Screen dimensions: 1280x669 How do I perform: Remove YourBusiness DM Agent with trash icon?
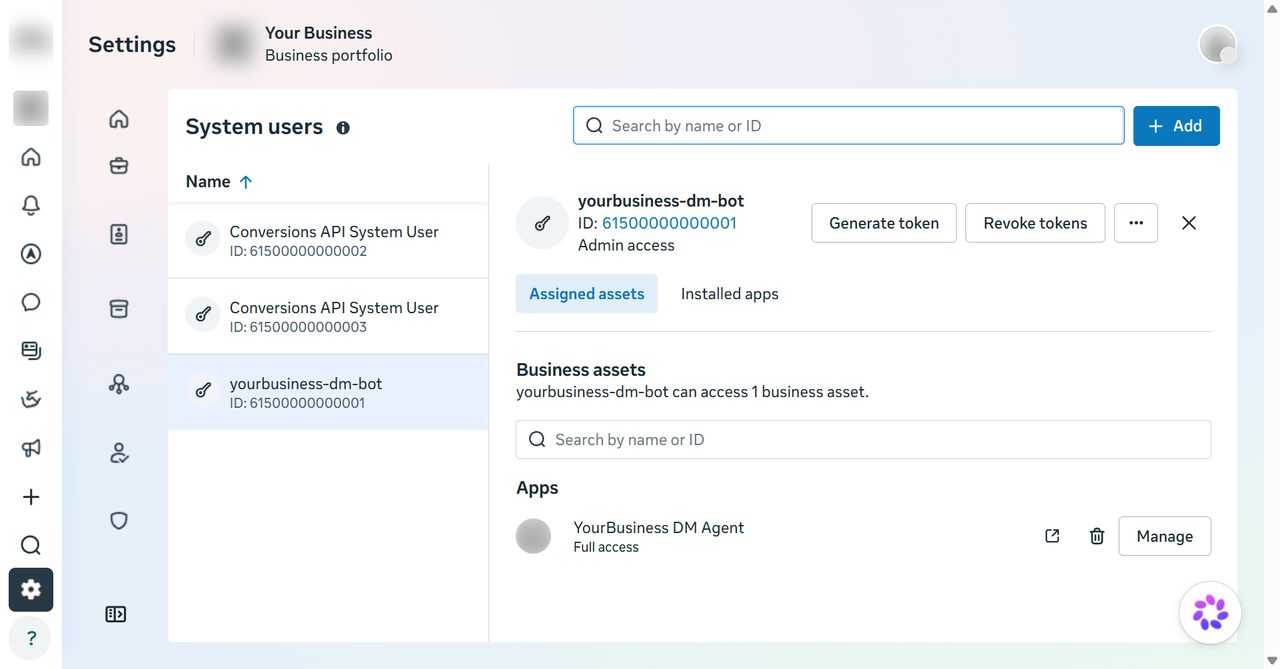click(1097, 536)
